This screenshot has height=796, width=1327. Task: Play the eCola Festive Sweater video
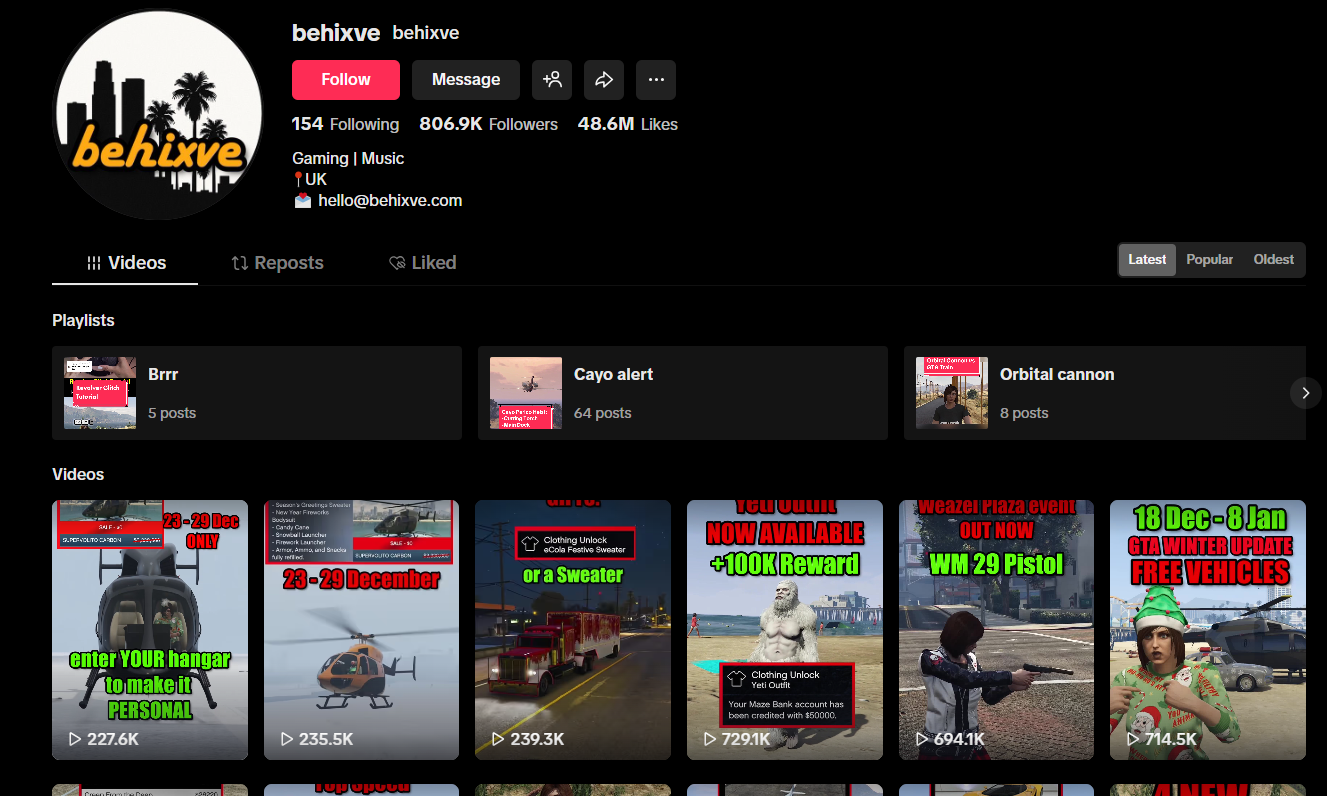573,630
